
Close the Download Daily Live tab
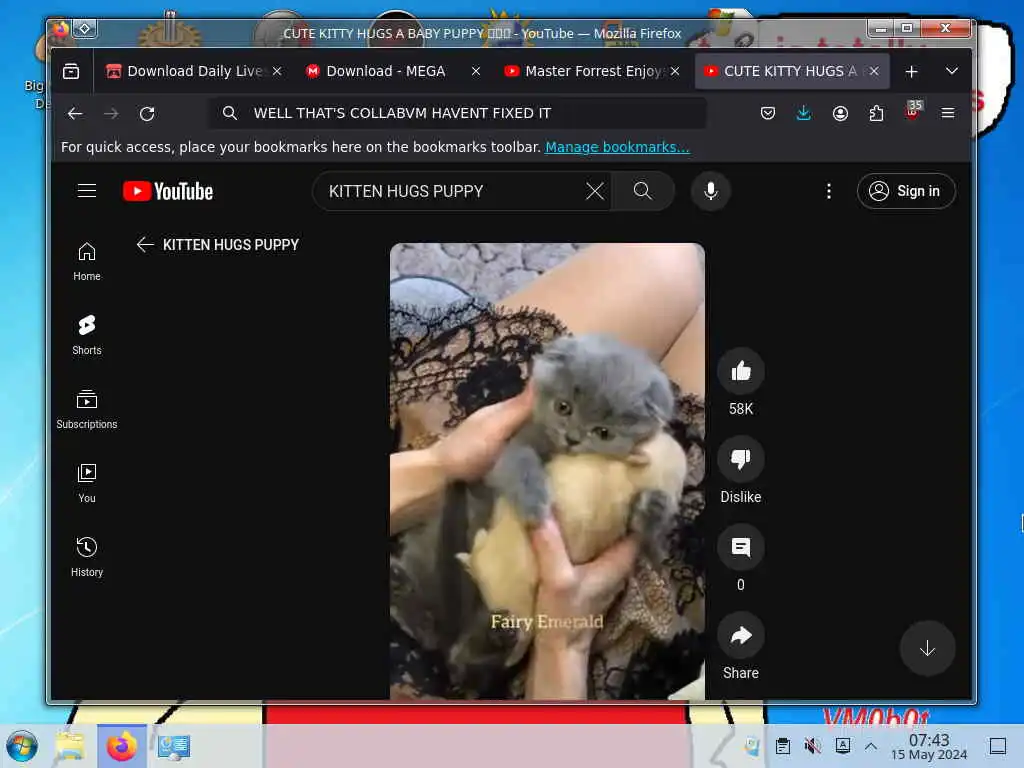click(277, 71)
